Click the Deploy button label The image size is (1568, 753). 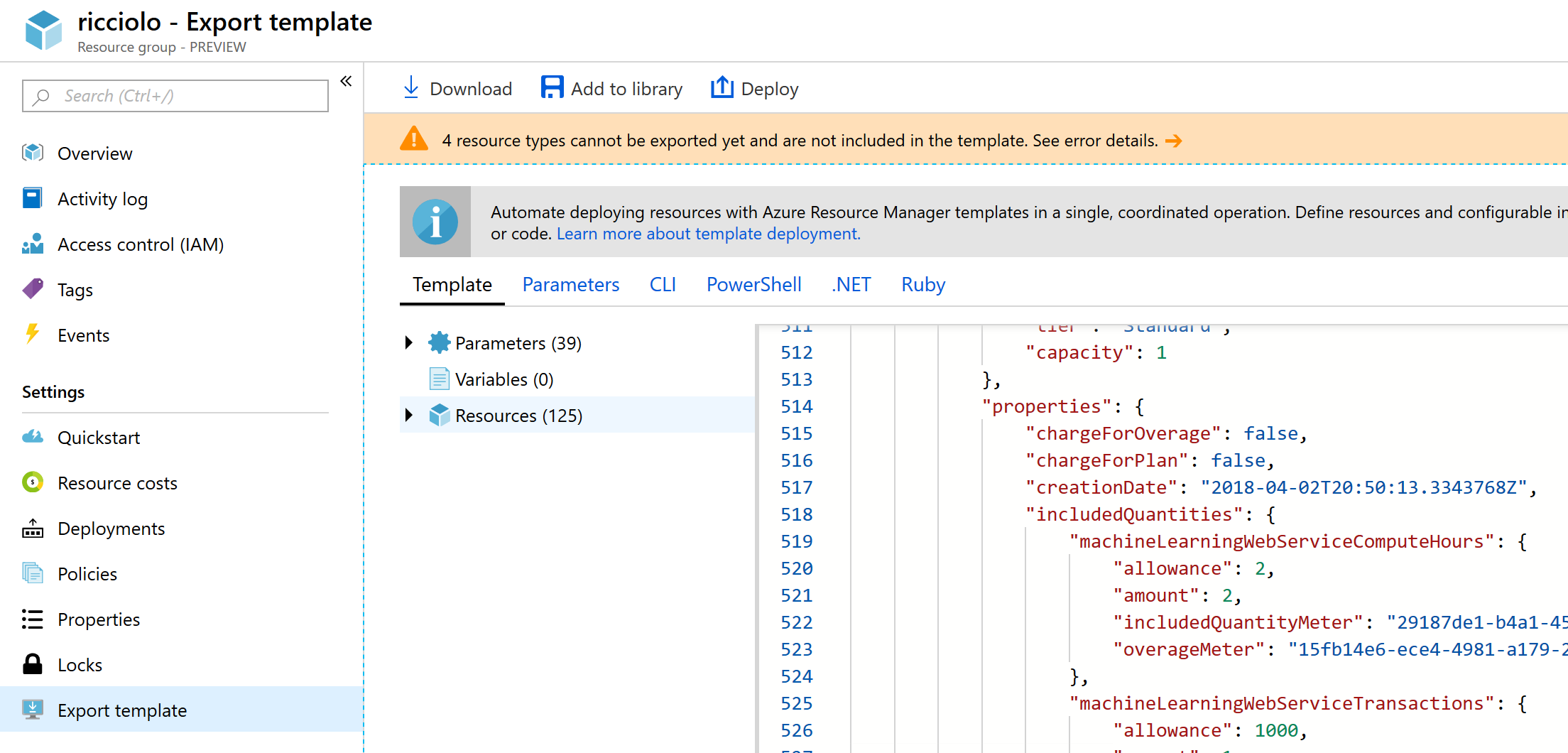point(770,90)
